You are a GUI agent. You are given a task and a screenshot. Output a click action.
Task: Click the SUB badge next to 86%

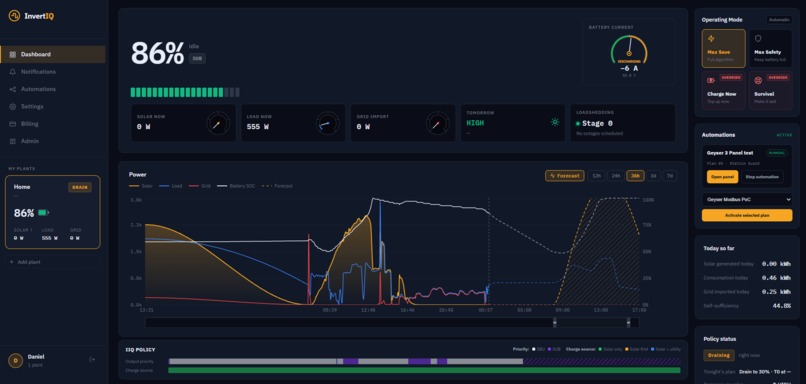(x=197, y=59)
